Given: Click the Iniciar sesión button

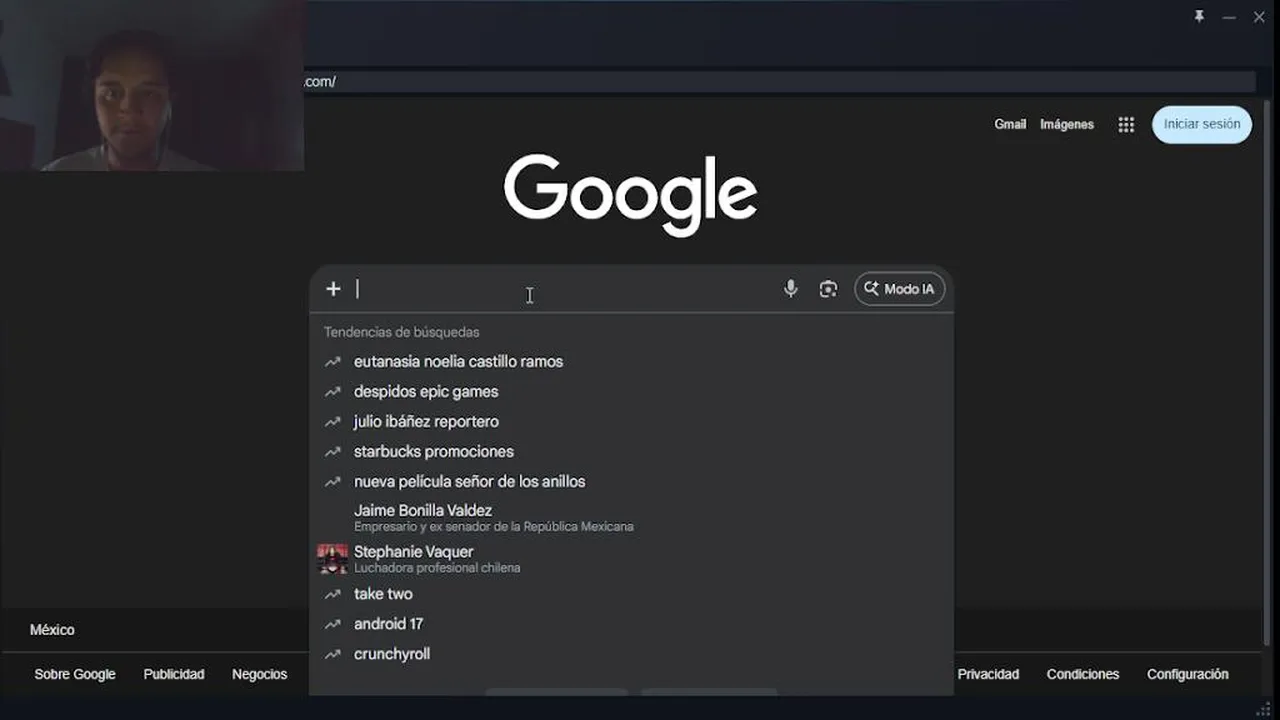Looking at the screenshot, I should pos(1202,124).
